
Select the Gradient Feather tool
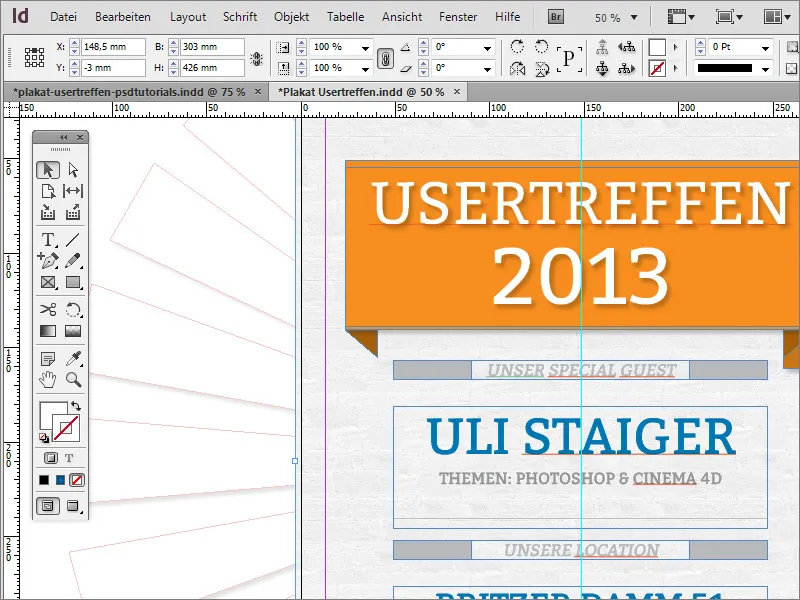[x=73, y=331]
